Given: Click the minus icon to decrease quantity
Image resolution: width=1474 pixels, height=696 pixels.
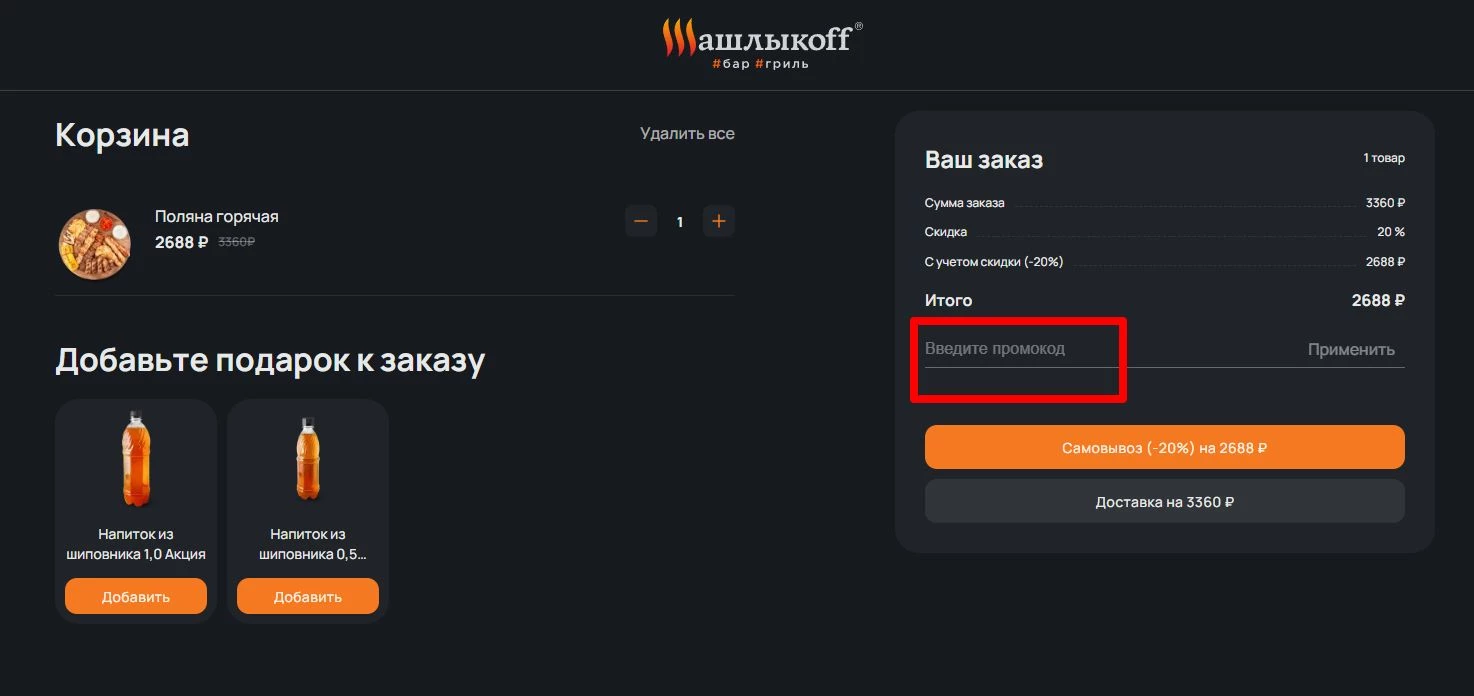Looking at the screenshot, I should tap(641, 221).
